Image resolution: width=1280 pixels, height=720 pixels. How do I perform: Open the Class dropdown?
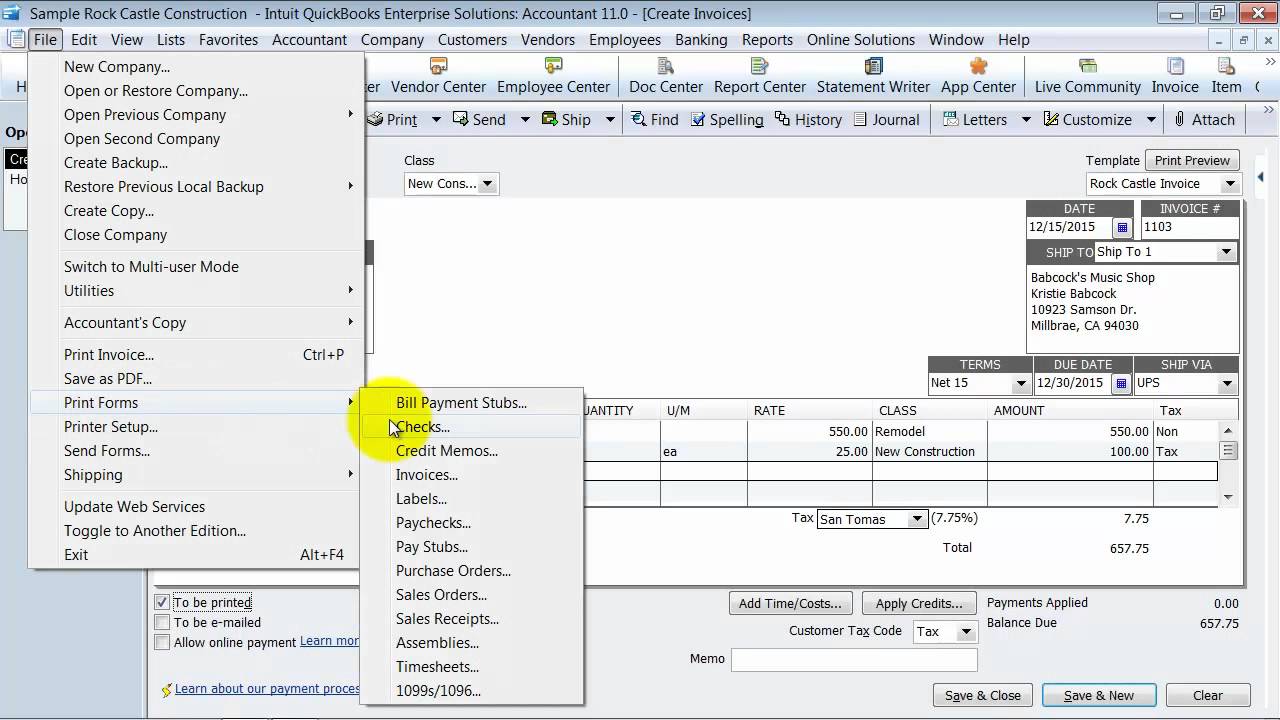pos(487,184)
